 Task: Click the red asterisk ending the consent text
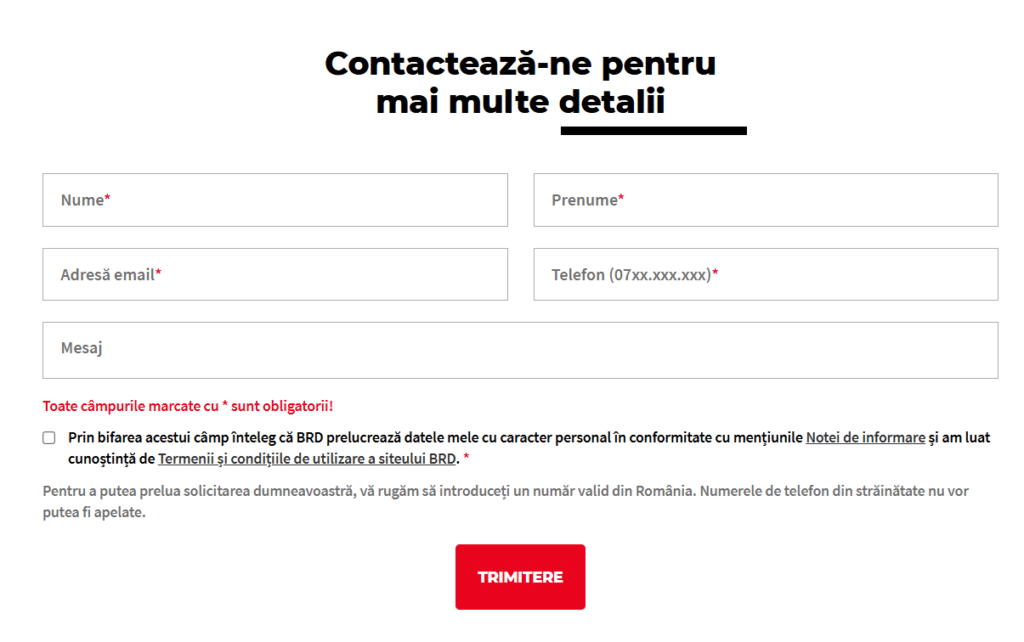click(466, 459)
